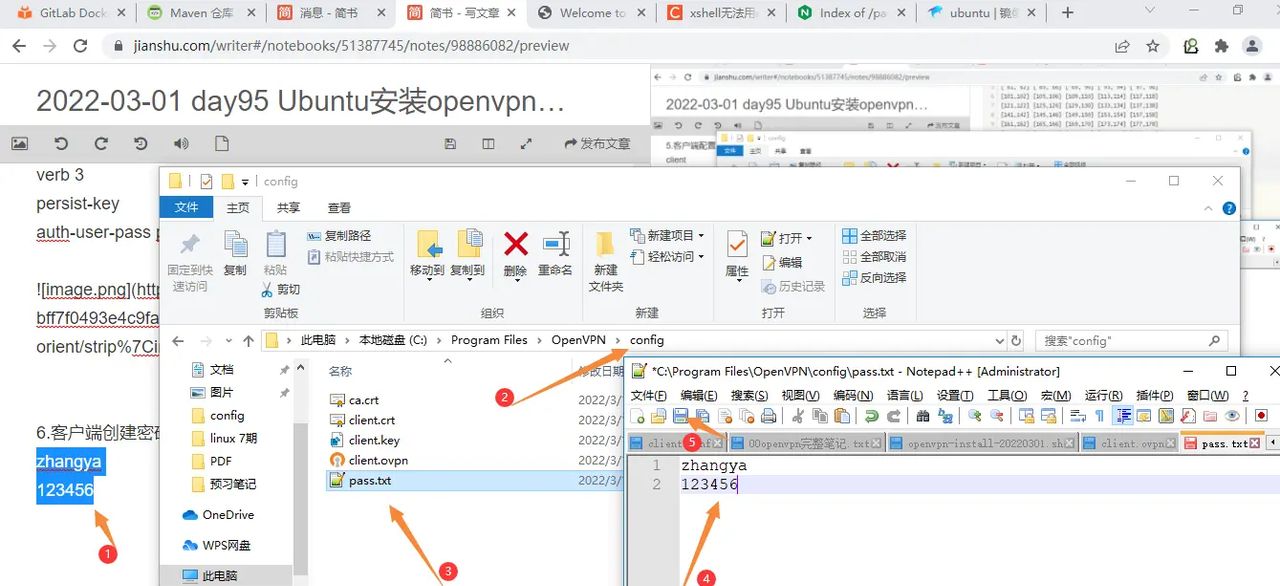
Task: Undo last edit with Notepad++ undo arrow
Action: 872,416
